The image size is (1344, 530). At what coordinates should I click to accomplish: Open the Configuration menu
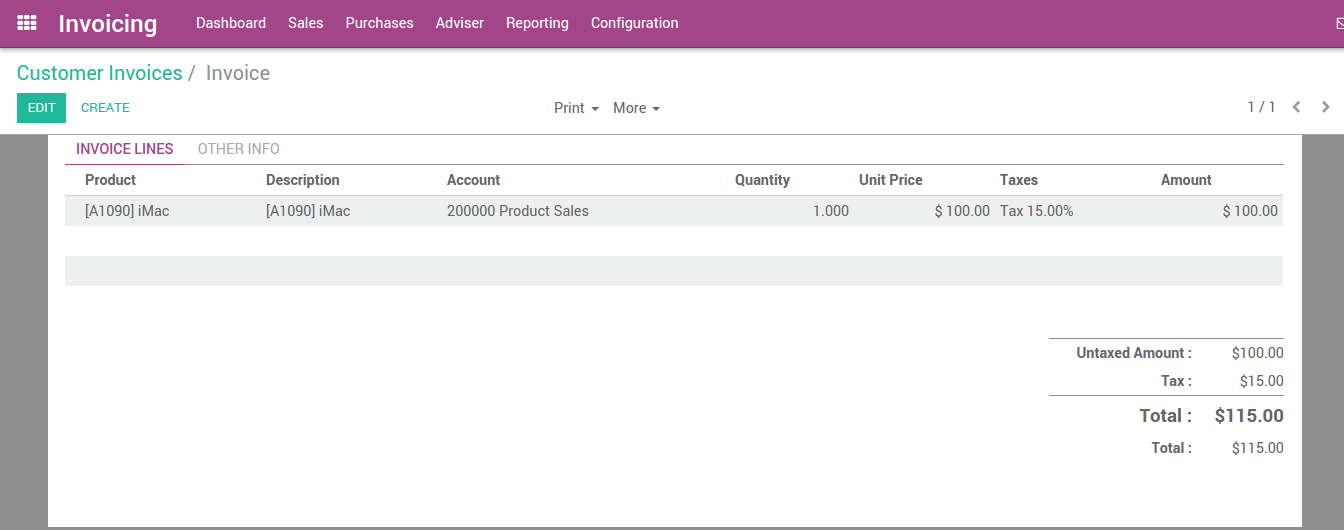click(x=634, y=23)
